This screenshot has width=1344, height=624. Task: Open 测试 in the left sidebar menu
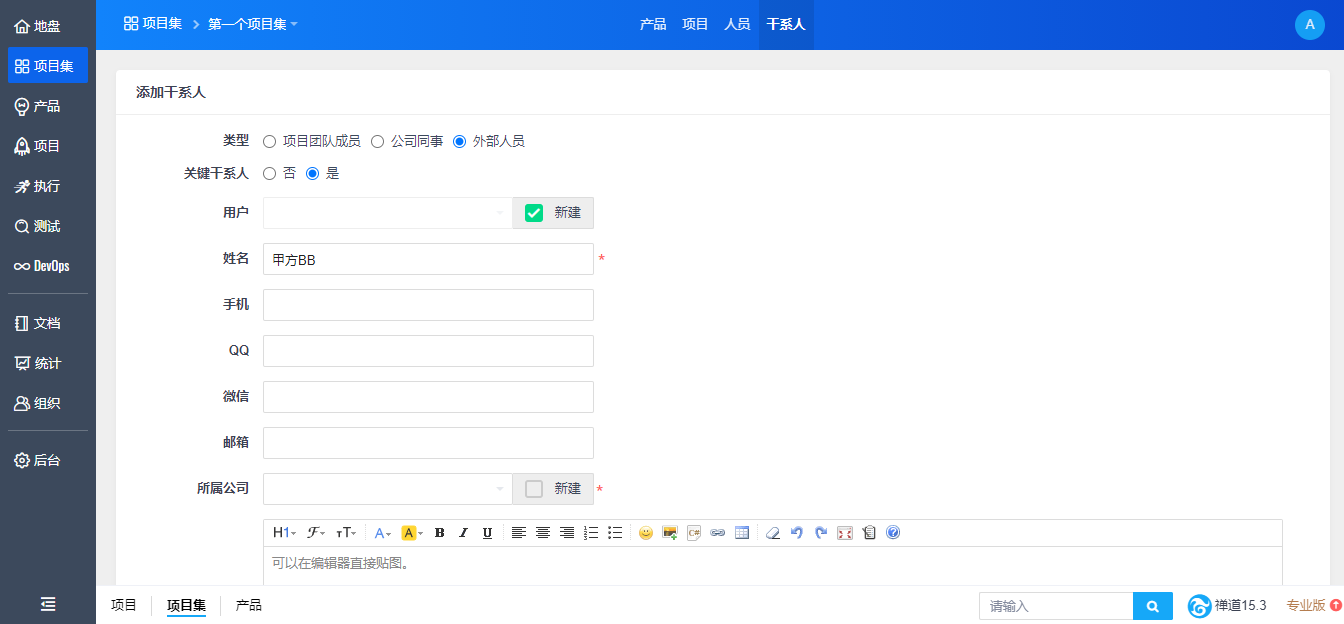point(47,226)
